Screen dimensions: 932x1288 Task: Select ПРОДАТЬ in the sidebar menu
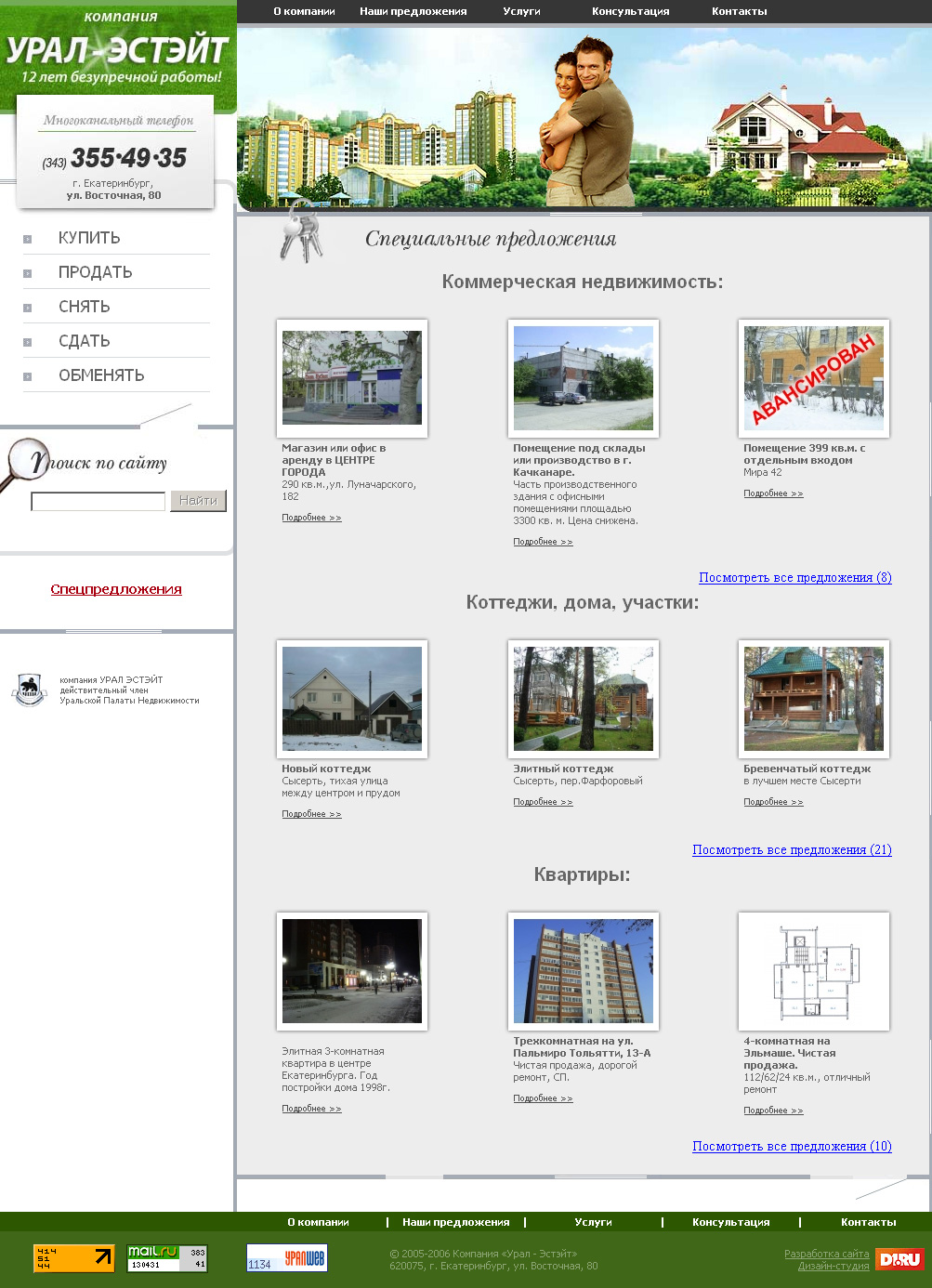(x=96, y=272)
